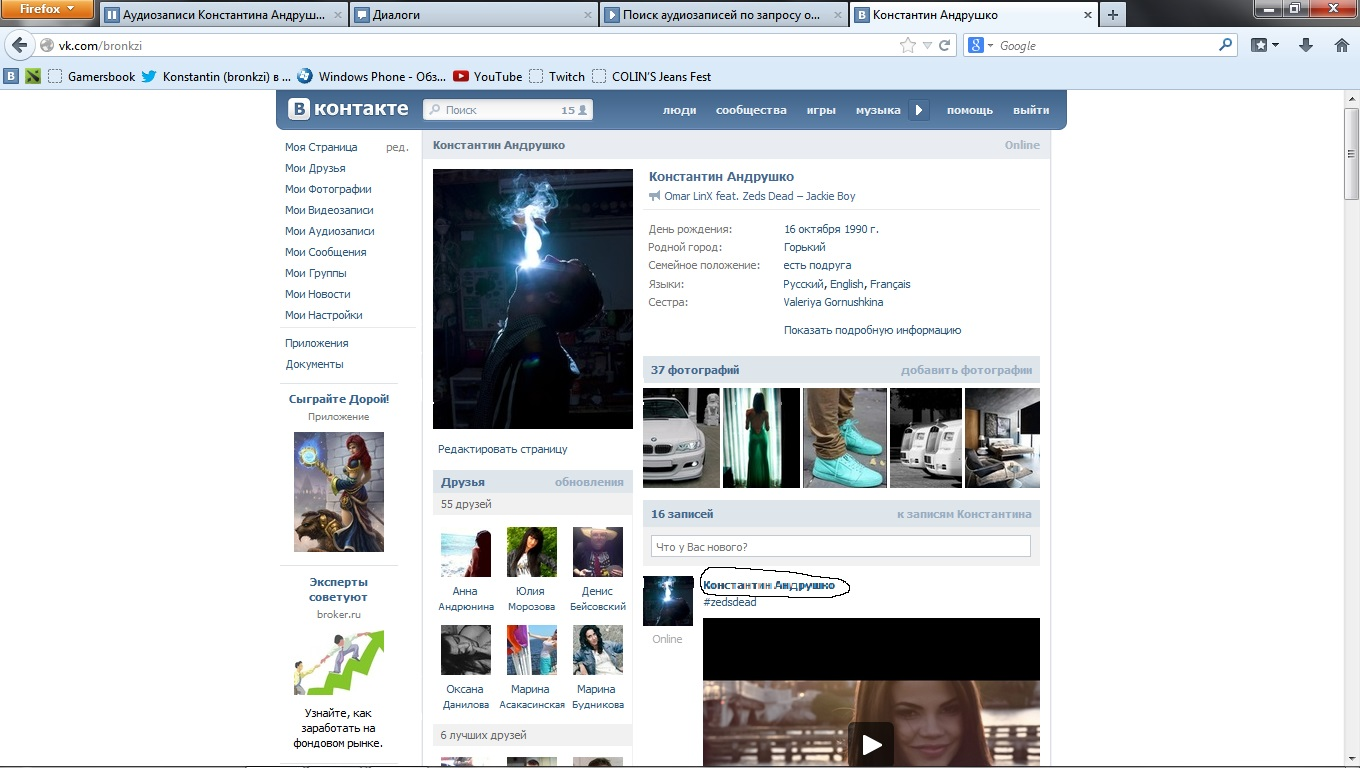
Task: Click the Firefox back arrow button
Action: pos(19,46)
